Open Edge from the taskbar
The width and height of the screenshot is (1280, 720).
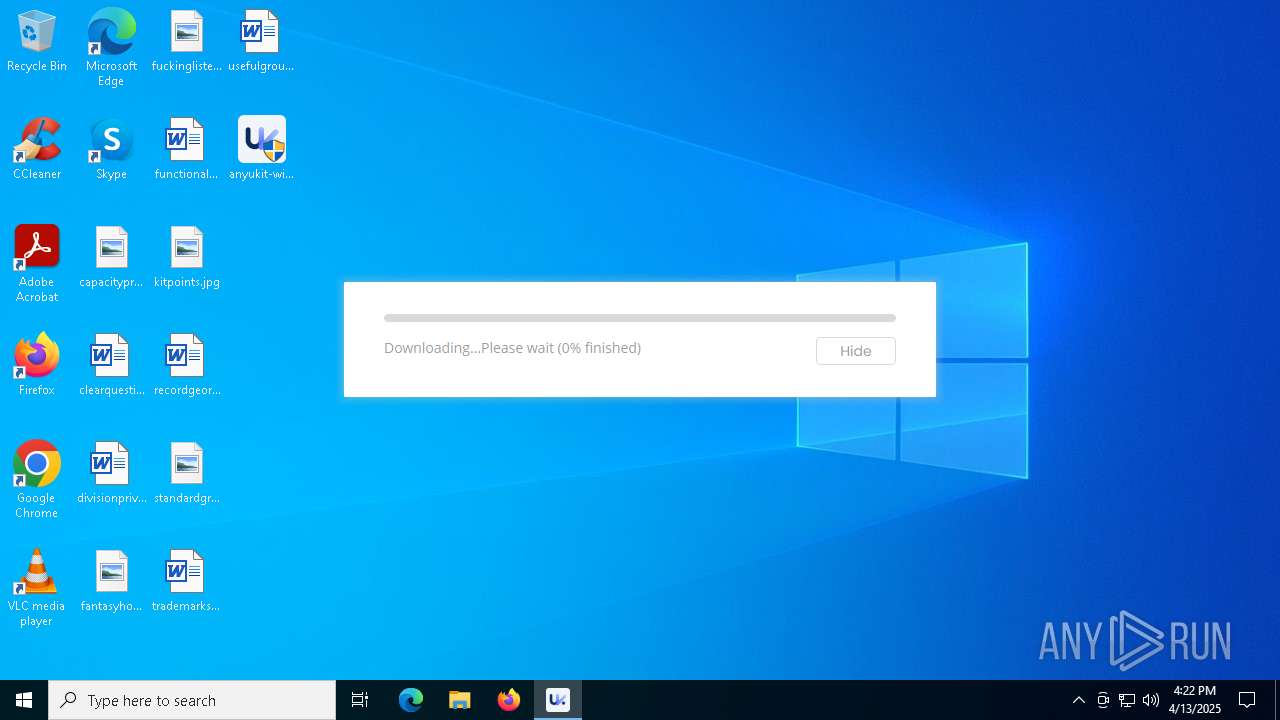(x=411, y=700)
